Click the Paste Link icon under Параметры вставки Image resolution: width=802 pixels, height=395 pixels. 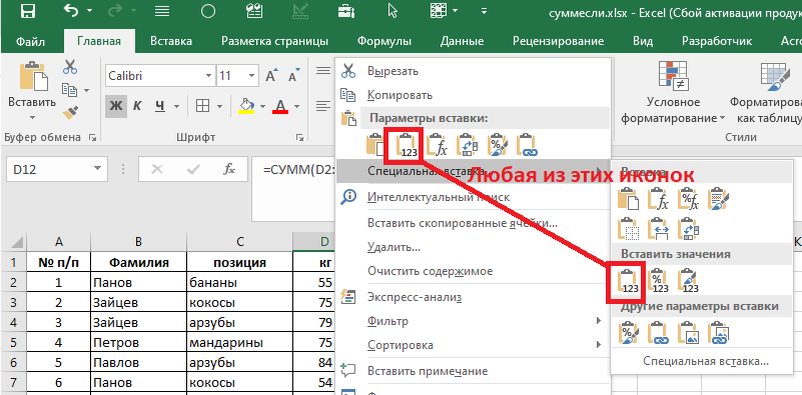[526, 145]
